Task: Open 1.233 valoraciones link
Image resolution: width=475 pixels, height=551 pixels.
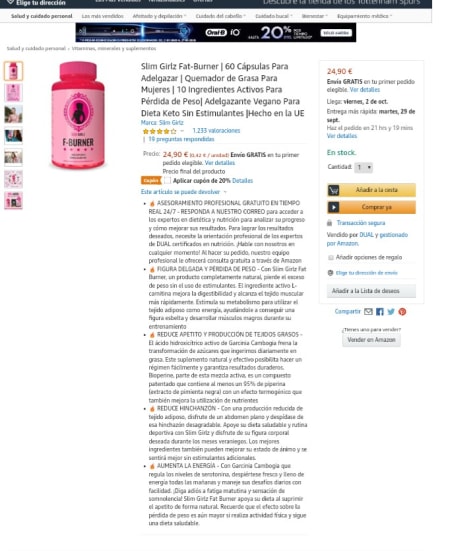Action: click(216, 131)
